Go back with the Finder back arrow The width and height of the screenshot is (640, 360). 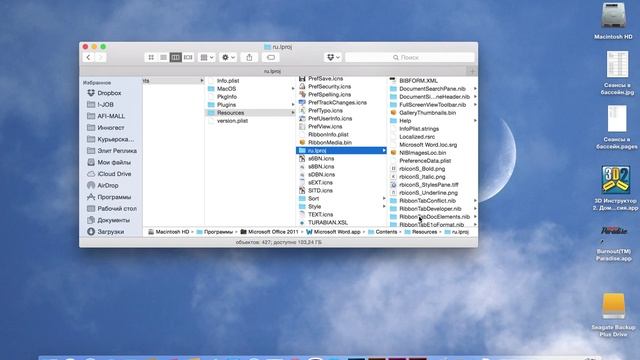(x=88, y=58)
